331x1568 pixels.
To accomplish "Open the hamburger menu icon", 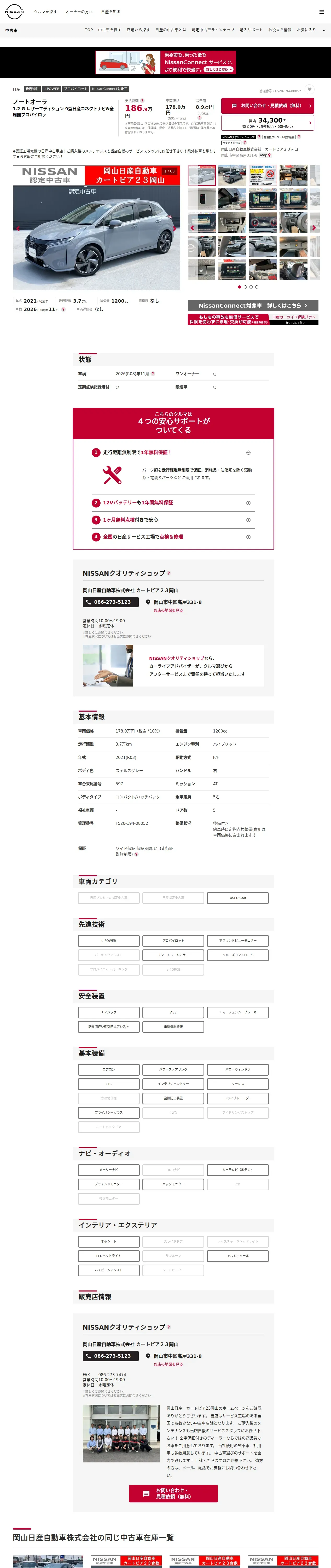I will tap(321, 11).
